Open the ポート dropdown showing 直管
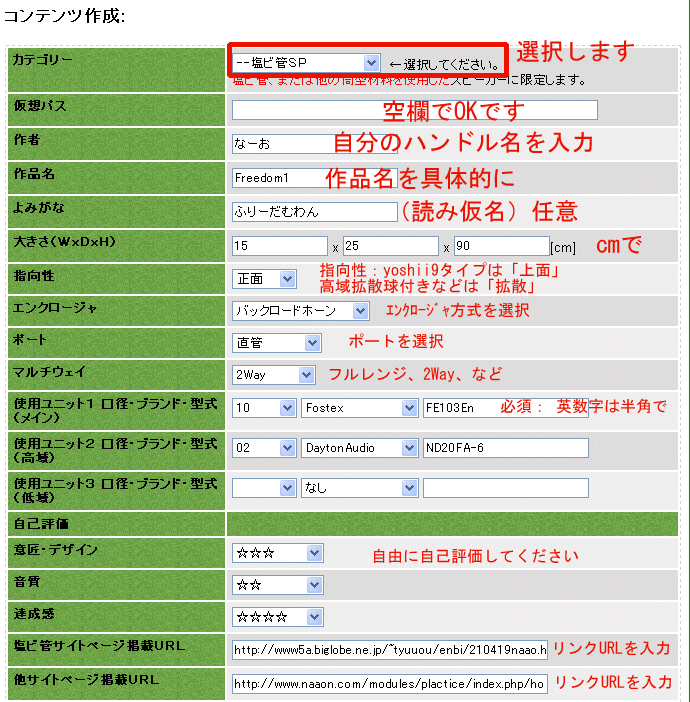 [276, 343]
